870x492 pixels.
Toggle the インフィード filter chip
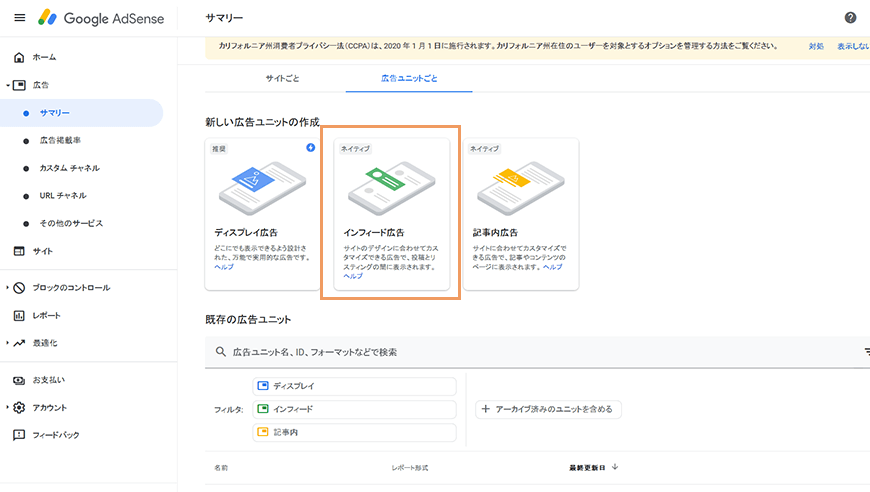[354, 409]
